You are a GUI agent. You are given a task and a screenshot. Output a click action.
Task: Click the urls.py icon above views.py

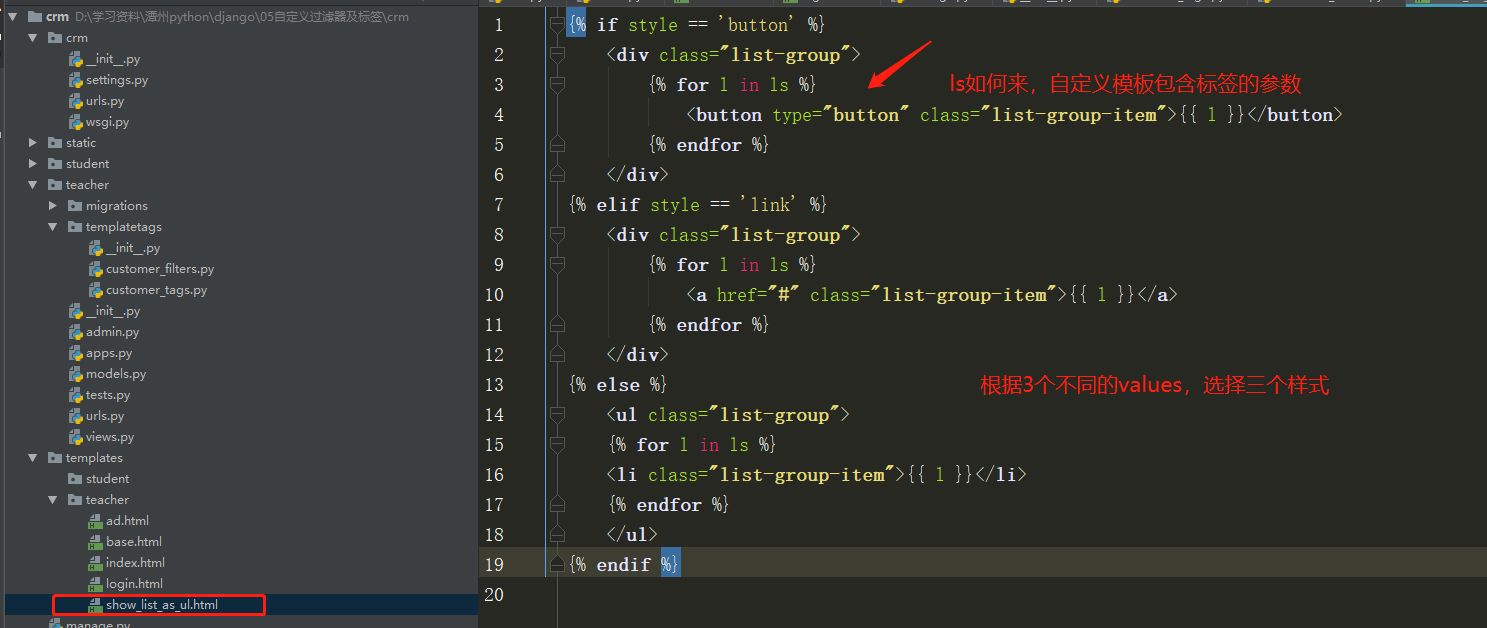(x=76, y=416)
